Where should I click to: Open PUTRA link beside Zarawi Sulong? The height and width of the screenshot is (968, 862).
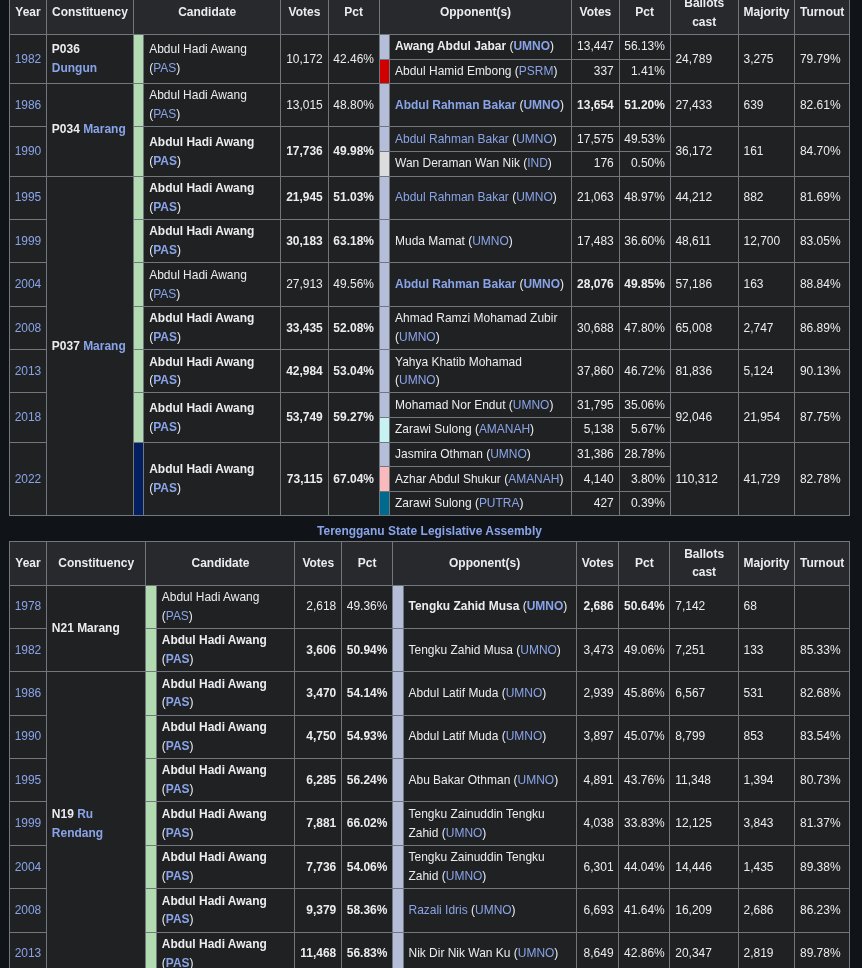click(499, 503)
